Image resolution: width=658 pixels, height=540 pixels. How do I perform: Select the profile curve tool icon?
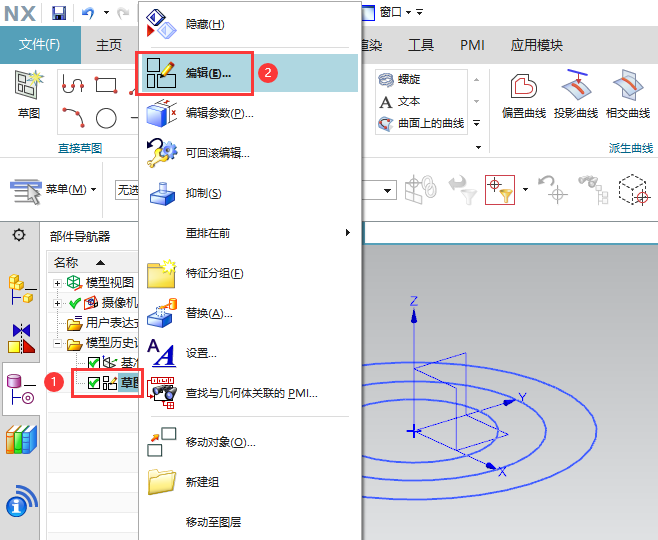tap(73, 83)
